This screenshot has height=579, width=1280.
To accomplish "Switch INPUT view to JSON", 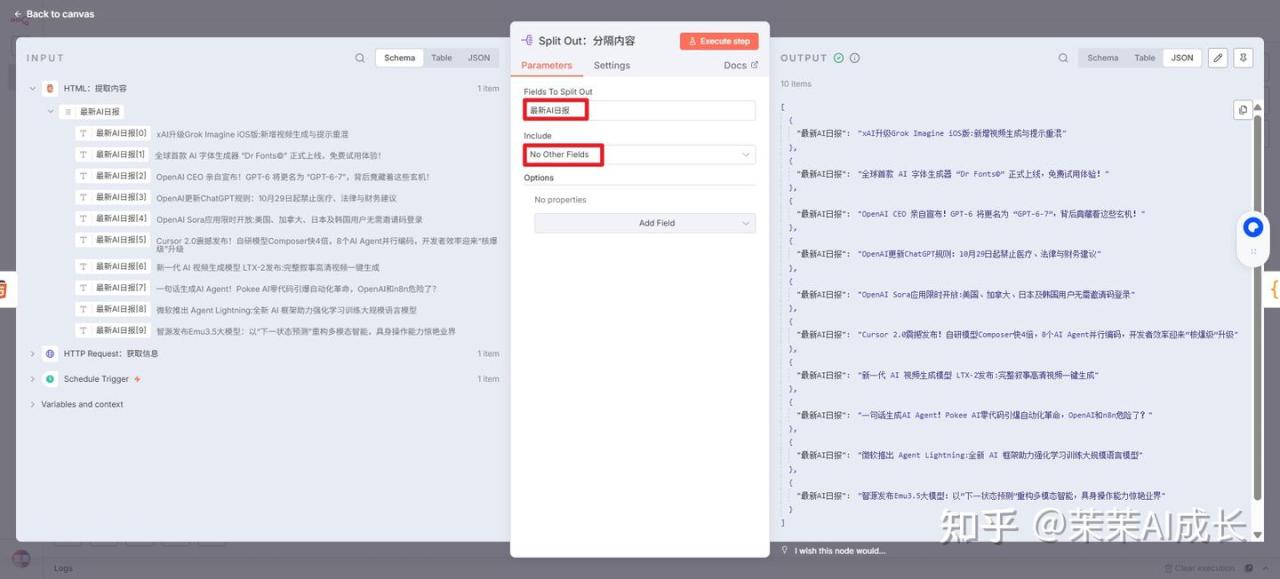I will 479,58.
